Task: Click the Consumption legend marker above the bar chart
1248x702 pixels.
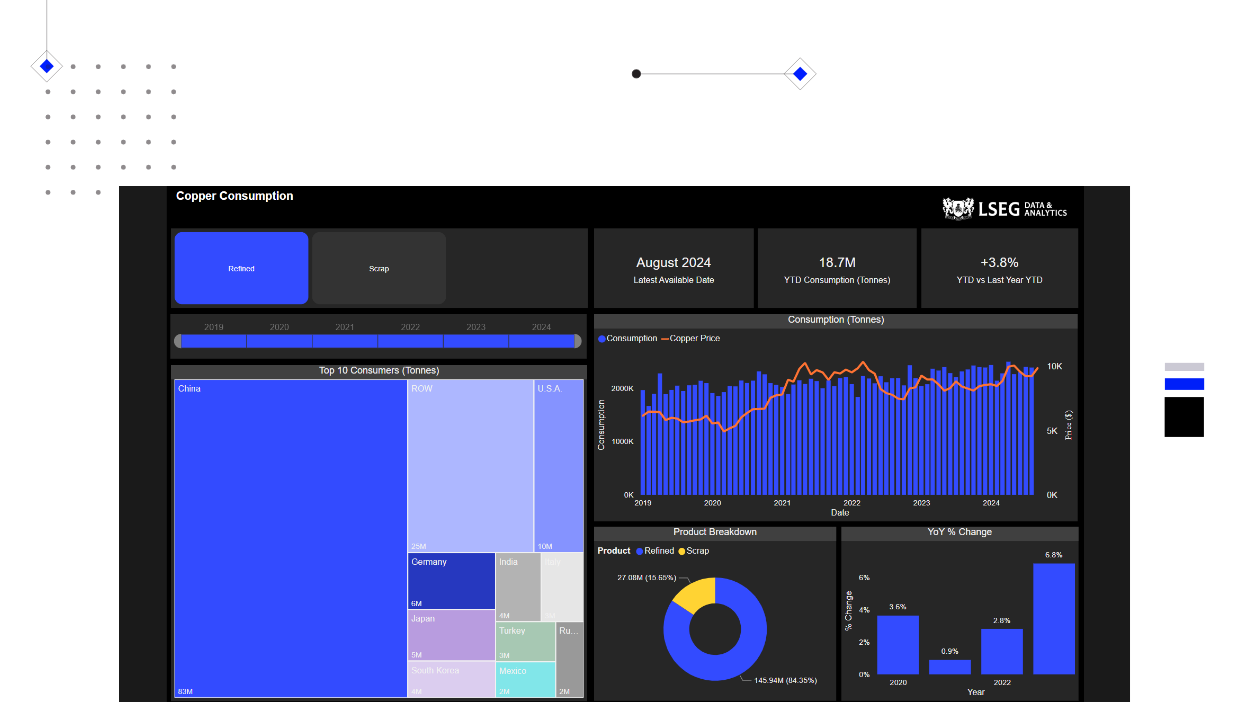Action: tap(600, 339)
